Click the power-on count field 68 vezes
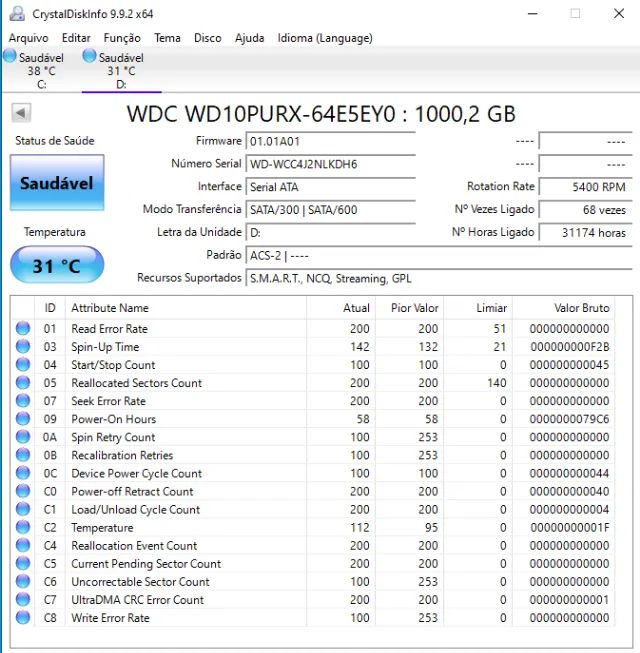Image resolution: width=640 pixels, height=653 pixels. click(x=585, y=209)
